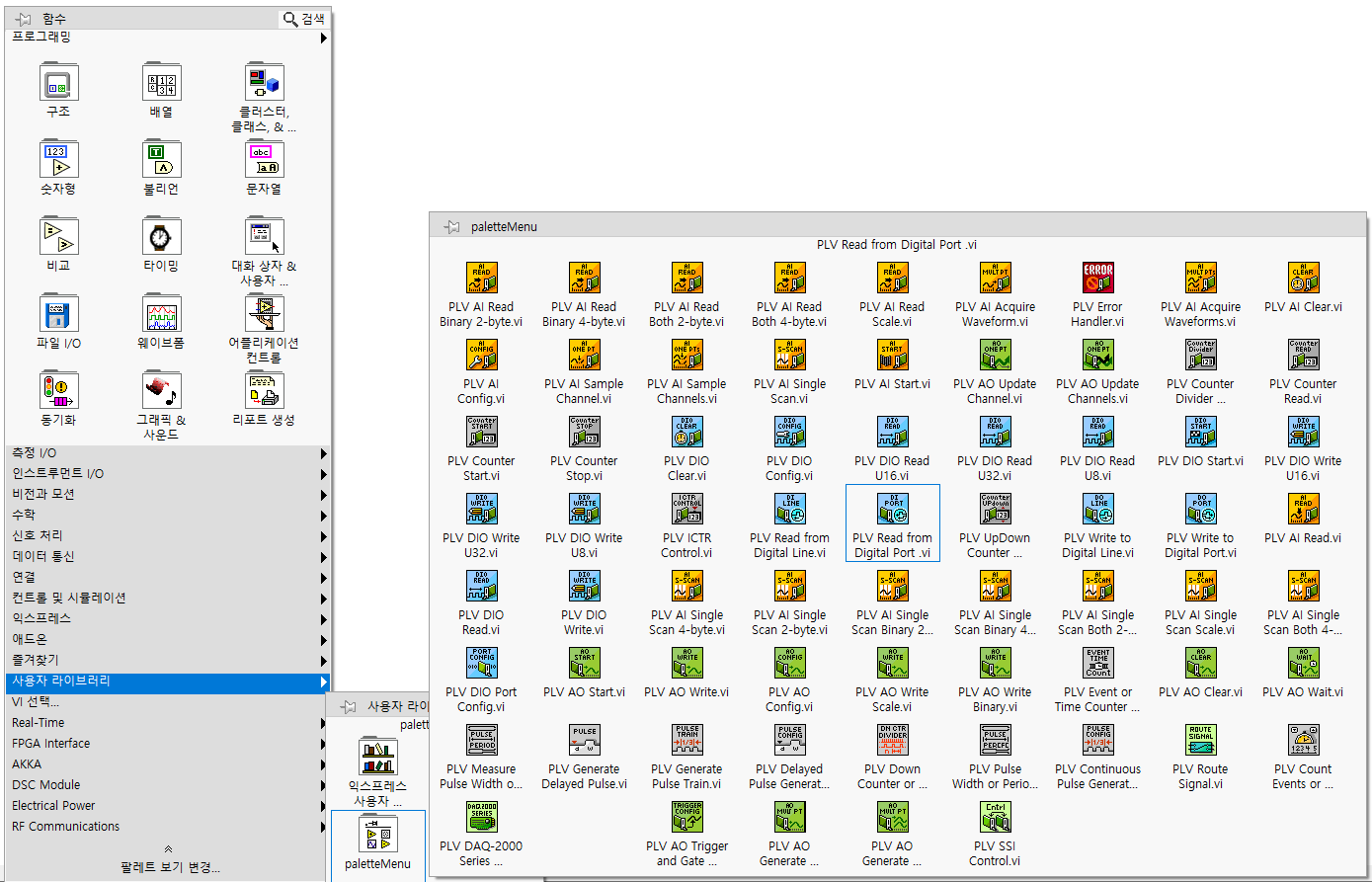Open the 리포트 생성 palette icon
The width and height of the screenshot is (1372, 882).
(x=264, y=390)
